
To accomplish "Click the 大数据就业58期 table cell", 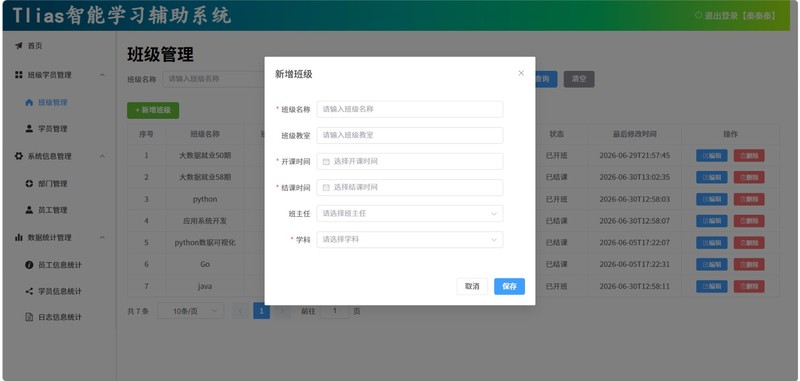I will coord(205,177).
